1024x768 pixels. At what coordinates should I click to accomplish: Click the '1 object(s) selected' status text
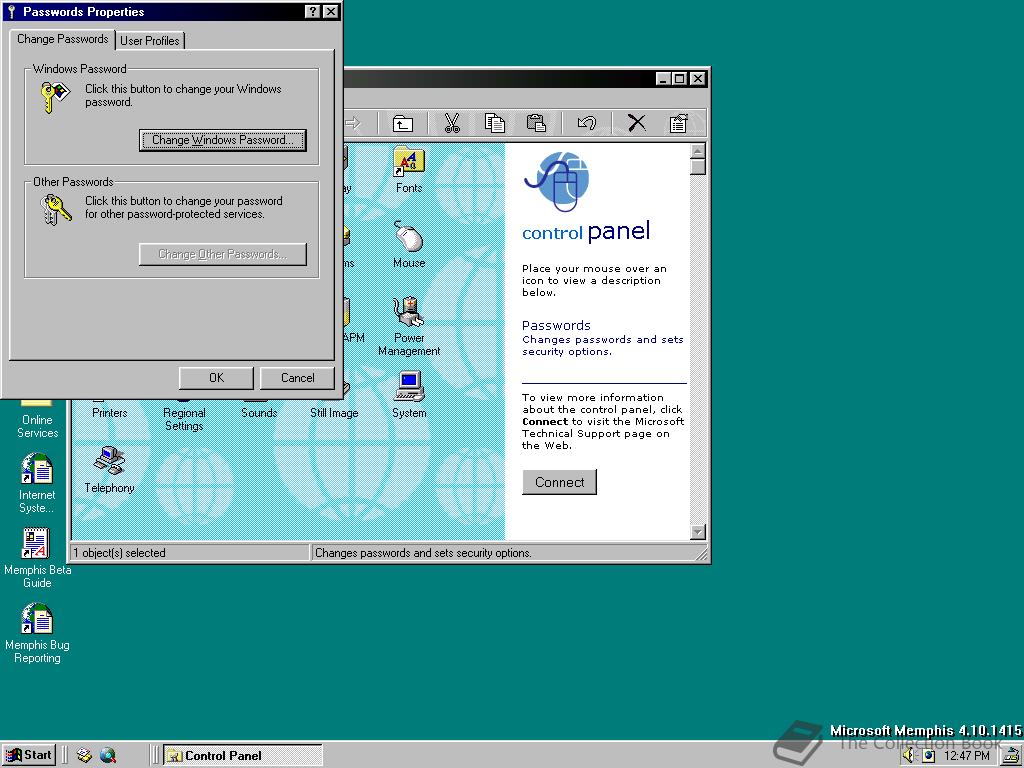click(x=119, y=552)
